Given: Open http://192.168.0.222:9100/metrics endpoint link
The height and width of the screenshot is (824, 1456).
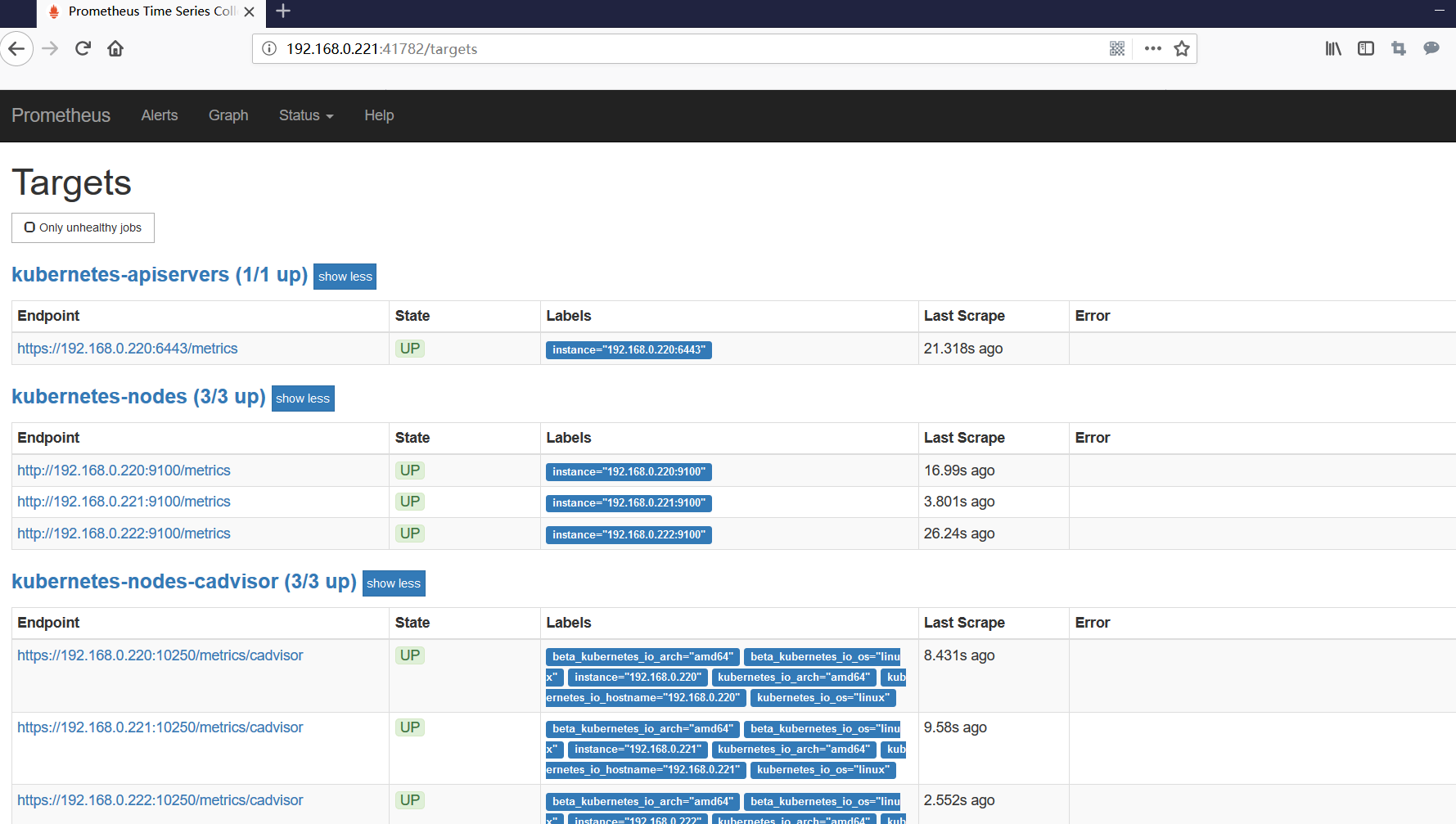Looking at the screenshot, I should pos(124,534).
